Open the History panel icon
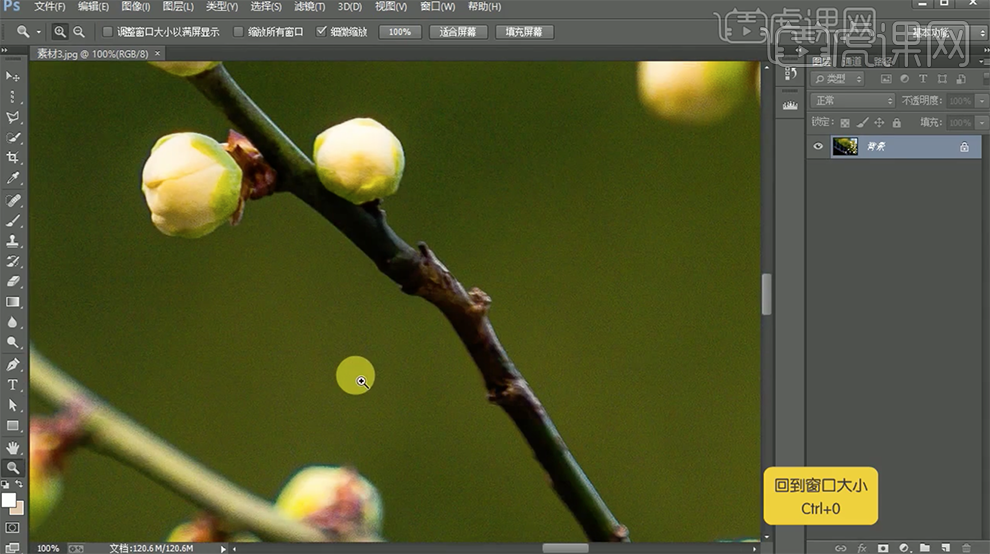The width and height of the screenshot is (990, 554). pos(790,75)
